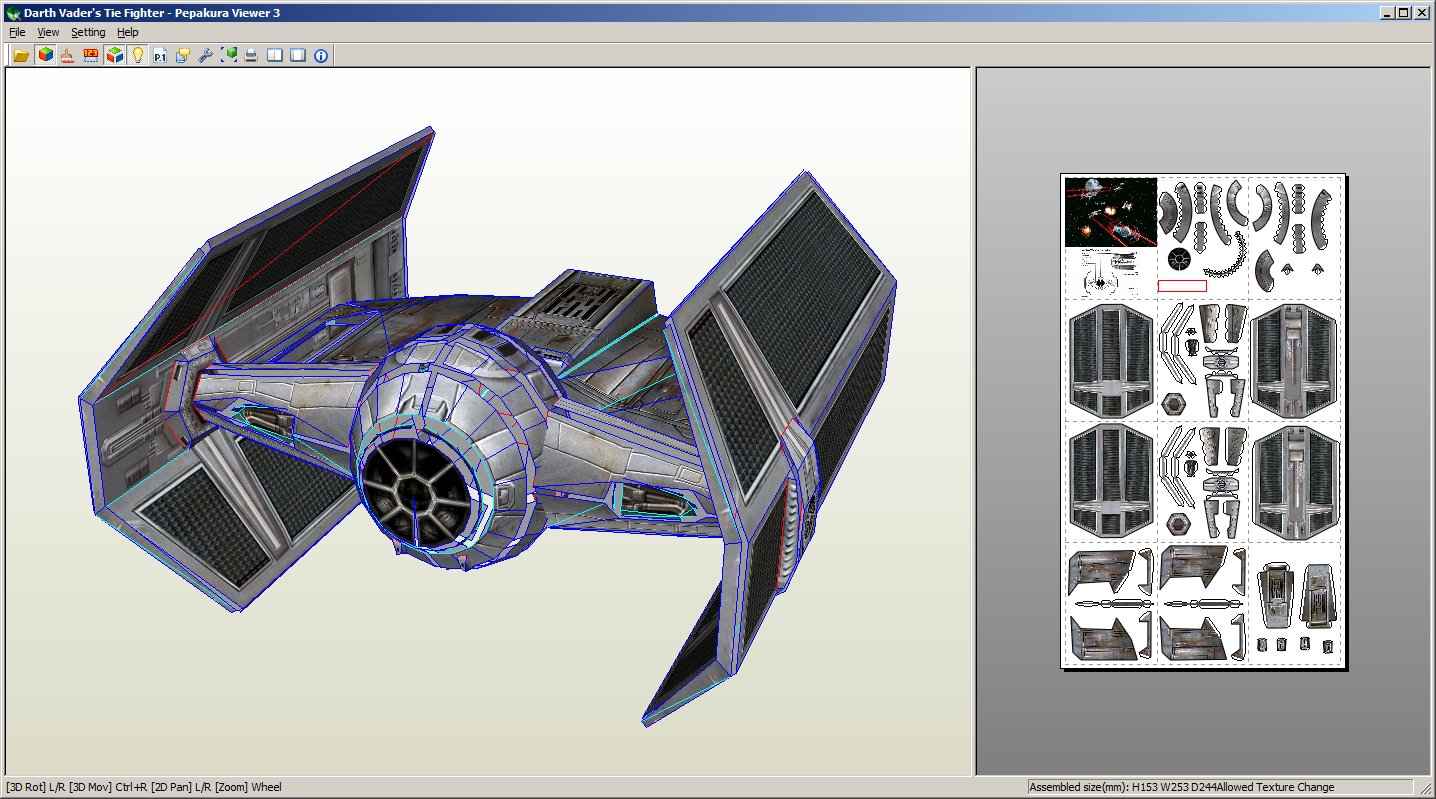Click the P.1 page number icon

click(x=160, y=55)
